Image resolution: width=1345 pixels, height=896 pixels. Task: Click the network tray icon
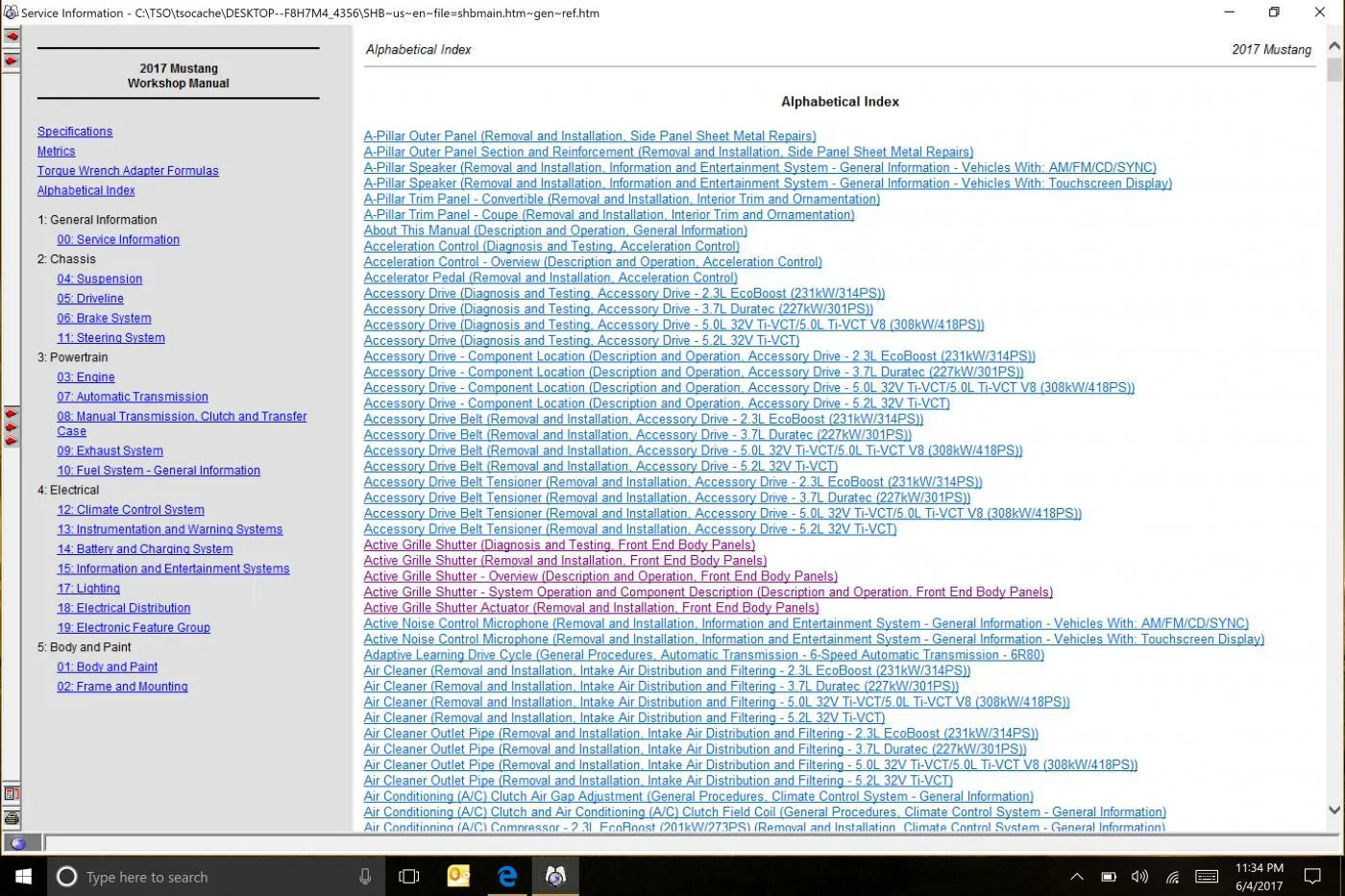(1172, 876)
